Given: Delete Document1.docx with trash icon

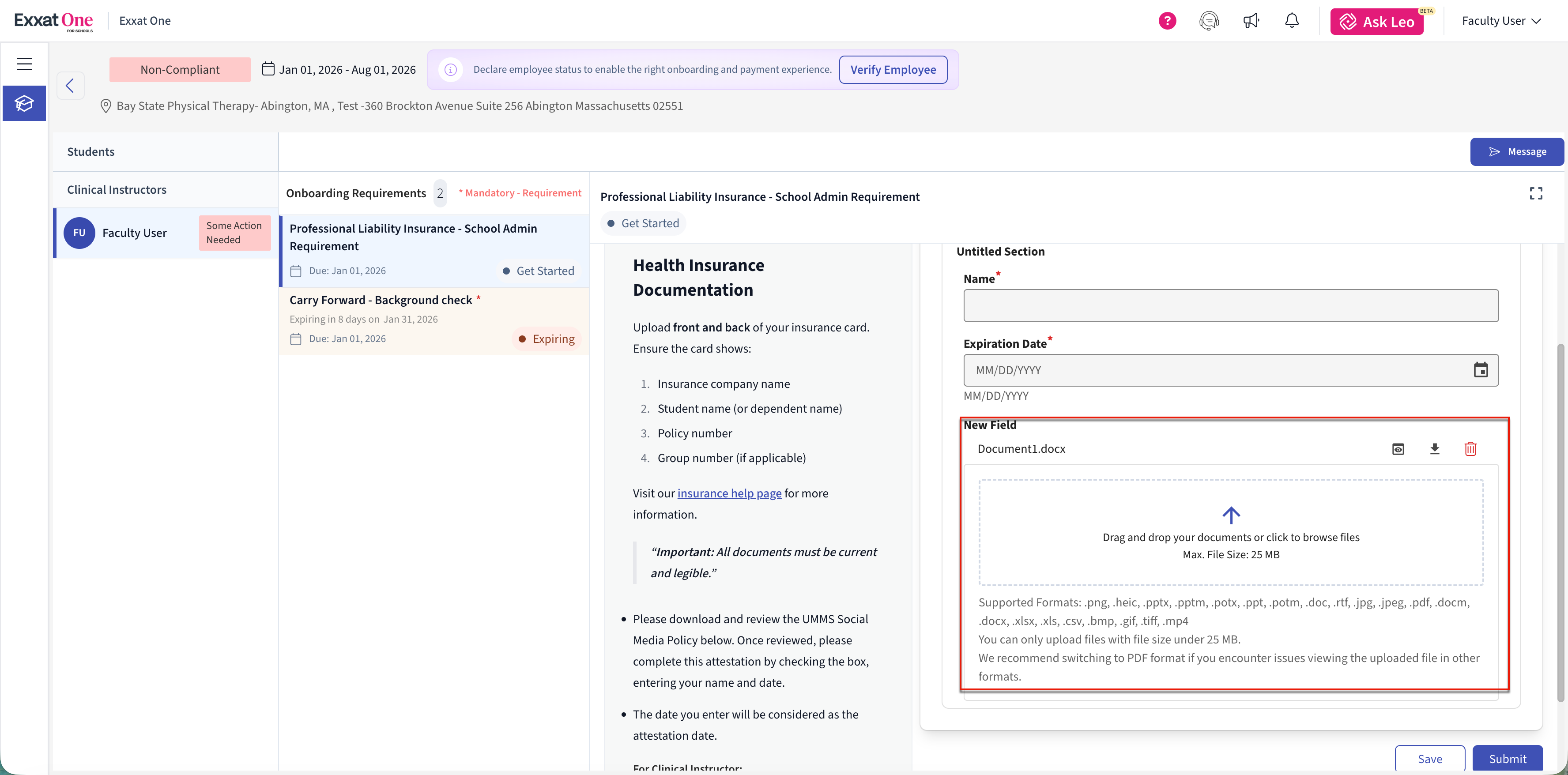Looking at the screenshot, I should [1470, 449].
